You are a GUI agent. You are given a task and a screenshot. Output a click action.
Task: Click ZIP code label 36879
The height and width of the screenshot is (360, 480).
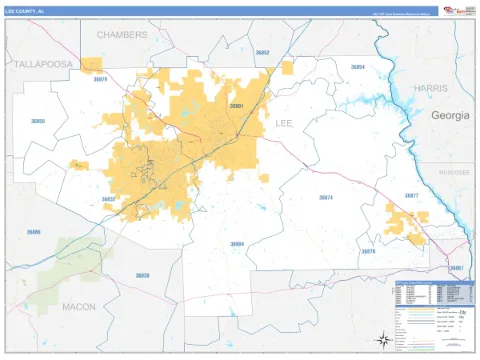coord(100,79)
